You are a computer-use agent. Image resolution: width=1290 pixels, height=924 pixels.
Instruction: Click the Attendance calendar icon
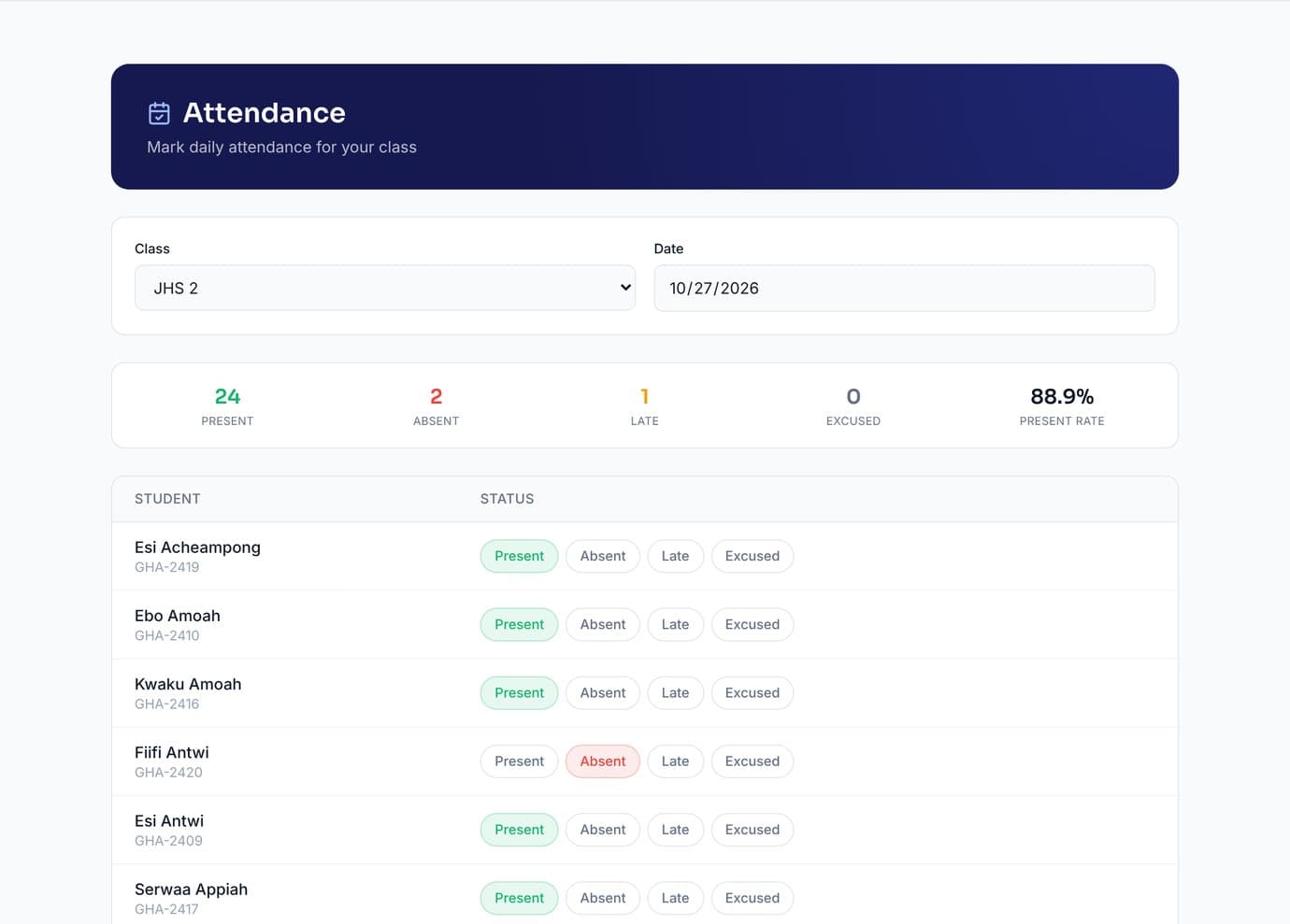tap(159, 113)
